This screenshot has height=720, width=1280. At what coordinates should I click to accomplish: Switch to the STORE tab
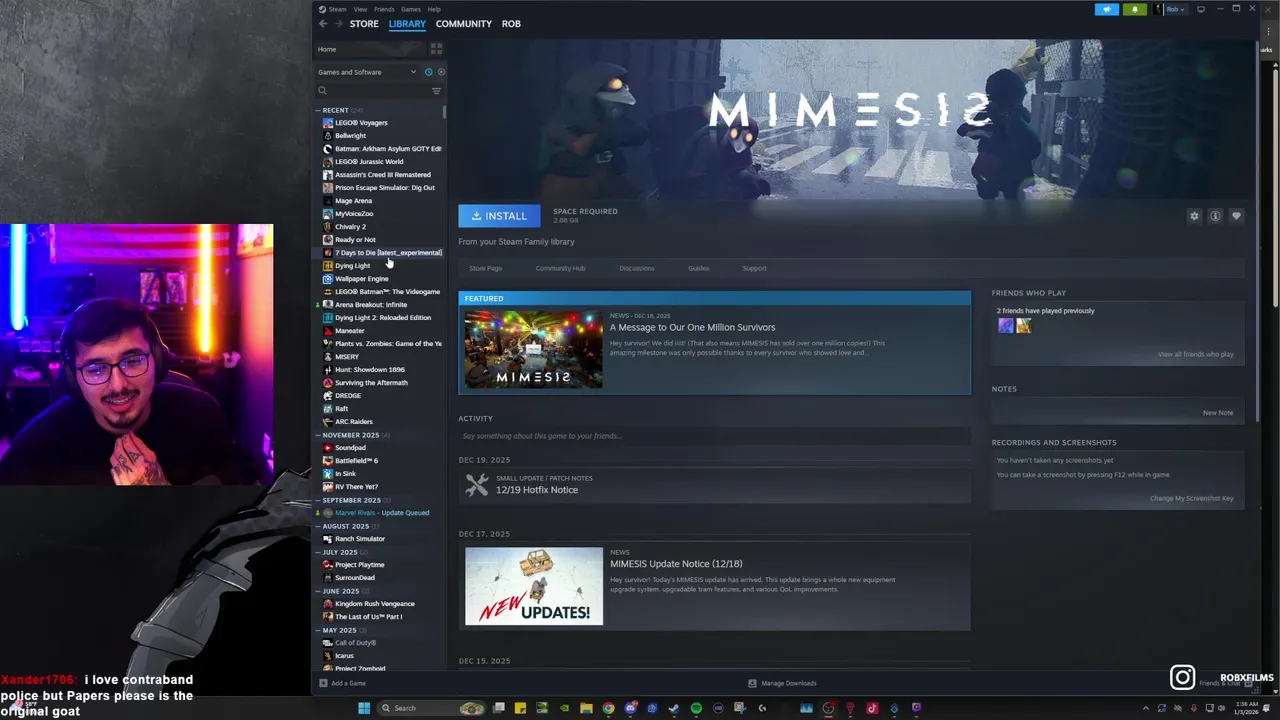pos(364,24)
